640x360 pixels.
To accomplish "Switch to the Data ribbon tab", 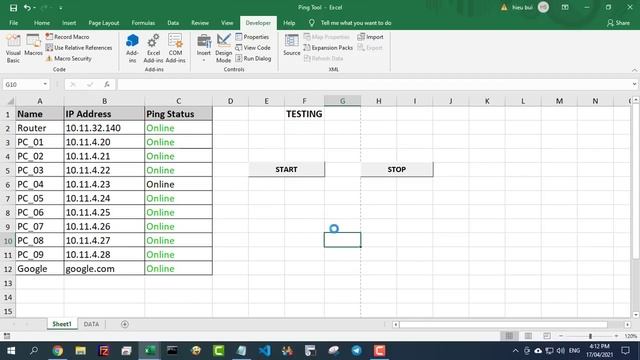I will (173, 23).
